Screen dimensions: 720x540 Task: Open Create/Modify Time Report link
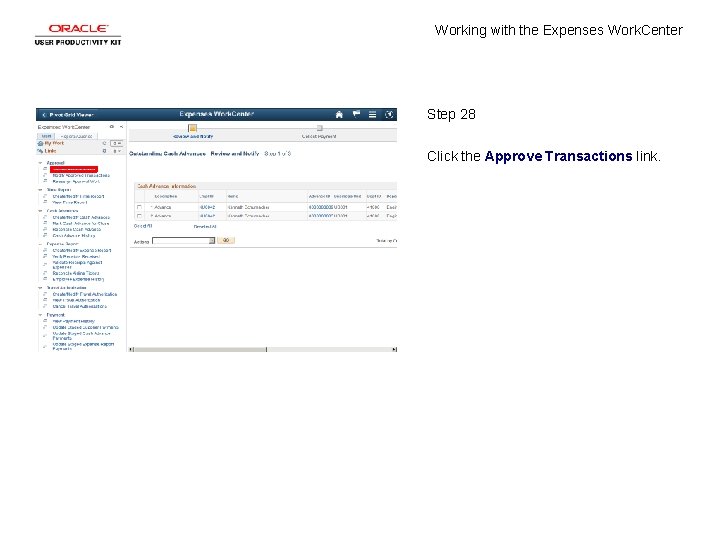pyautogui.click(x=78, y=196)
